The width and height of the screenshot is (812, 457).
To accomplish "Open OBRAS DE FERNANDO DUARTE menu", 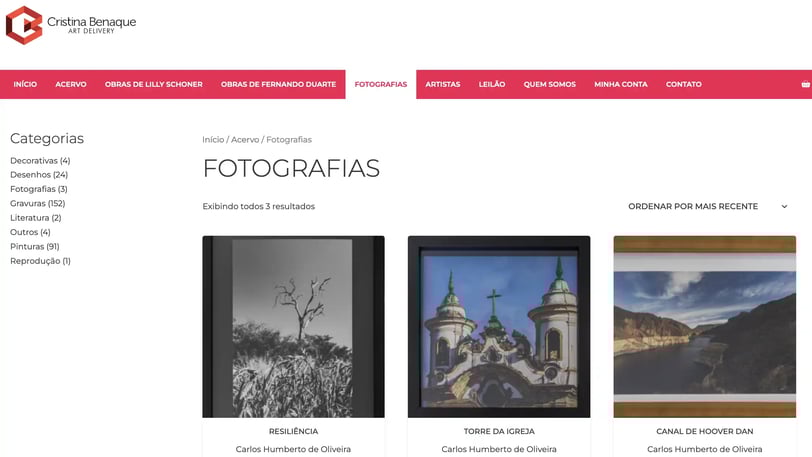I will (x=279, y=84).
